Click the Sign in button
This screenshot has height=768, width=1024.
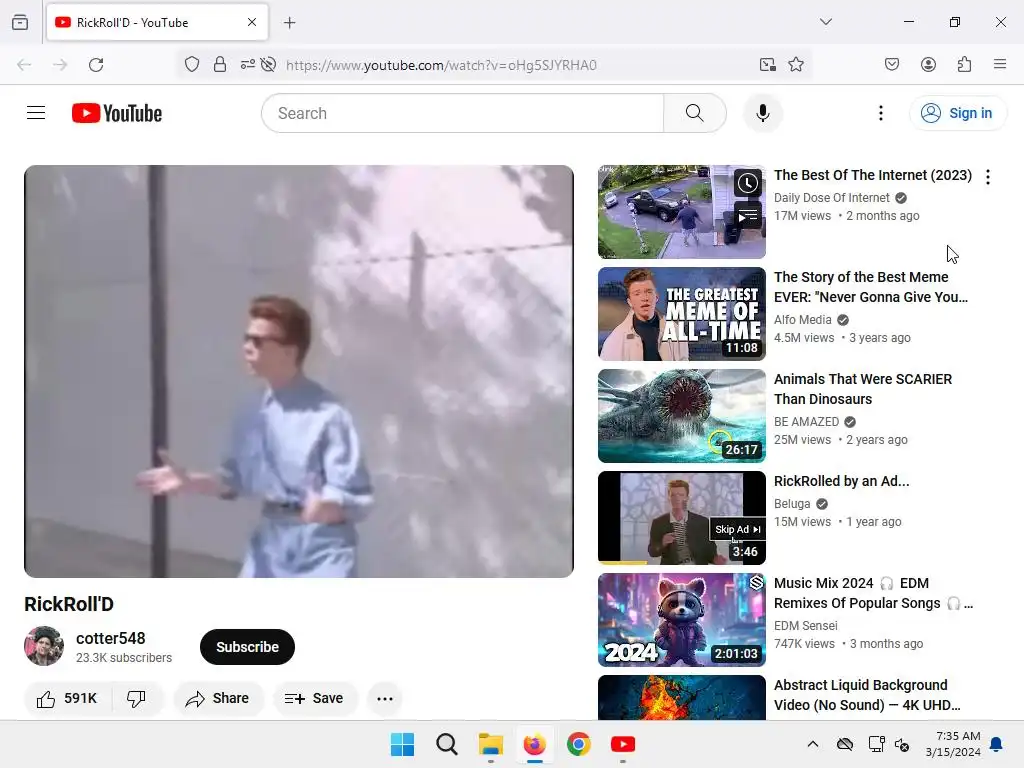[x=957, y=113]
